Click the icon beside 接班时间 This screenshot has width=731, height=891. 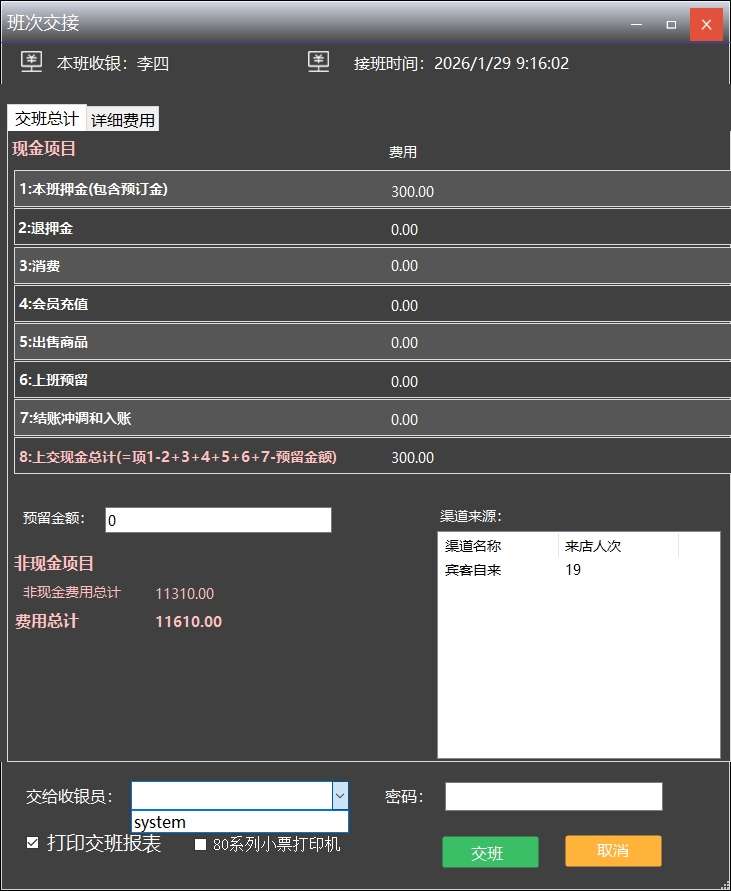pos(319,63)
